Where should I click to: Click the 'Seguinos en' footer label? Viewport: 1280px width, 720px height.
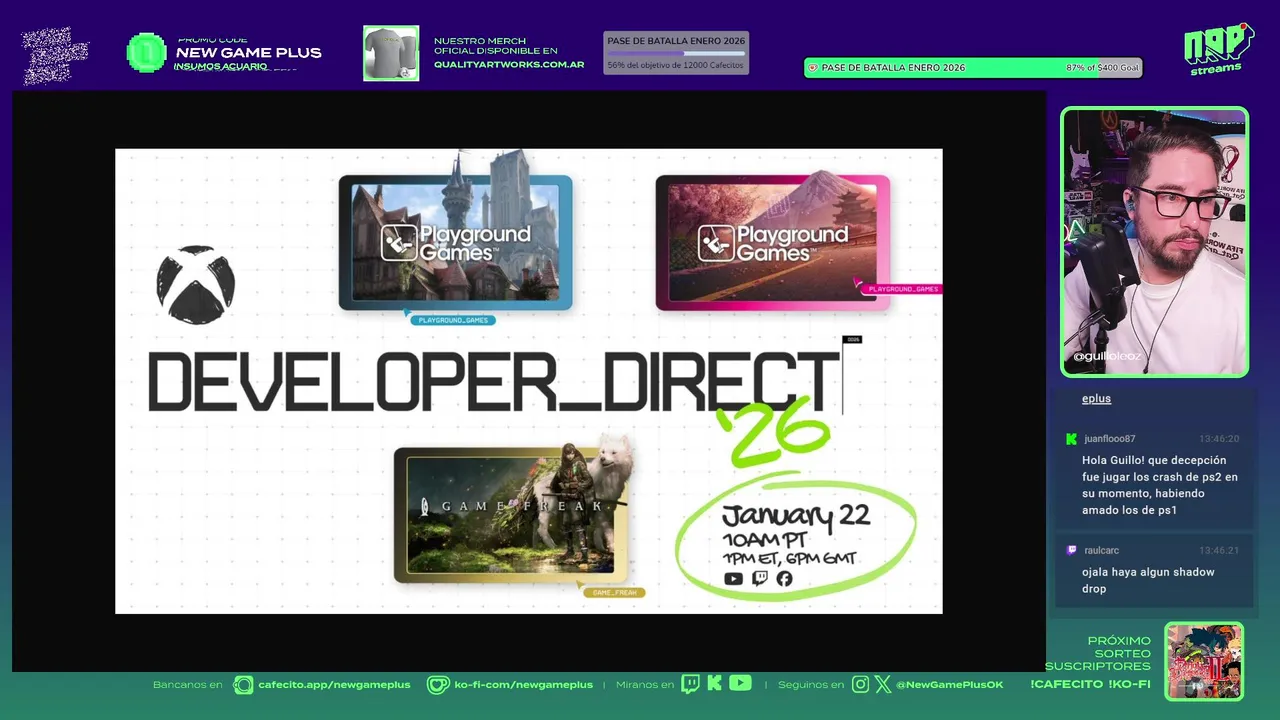(x=811, y=685)
